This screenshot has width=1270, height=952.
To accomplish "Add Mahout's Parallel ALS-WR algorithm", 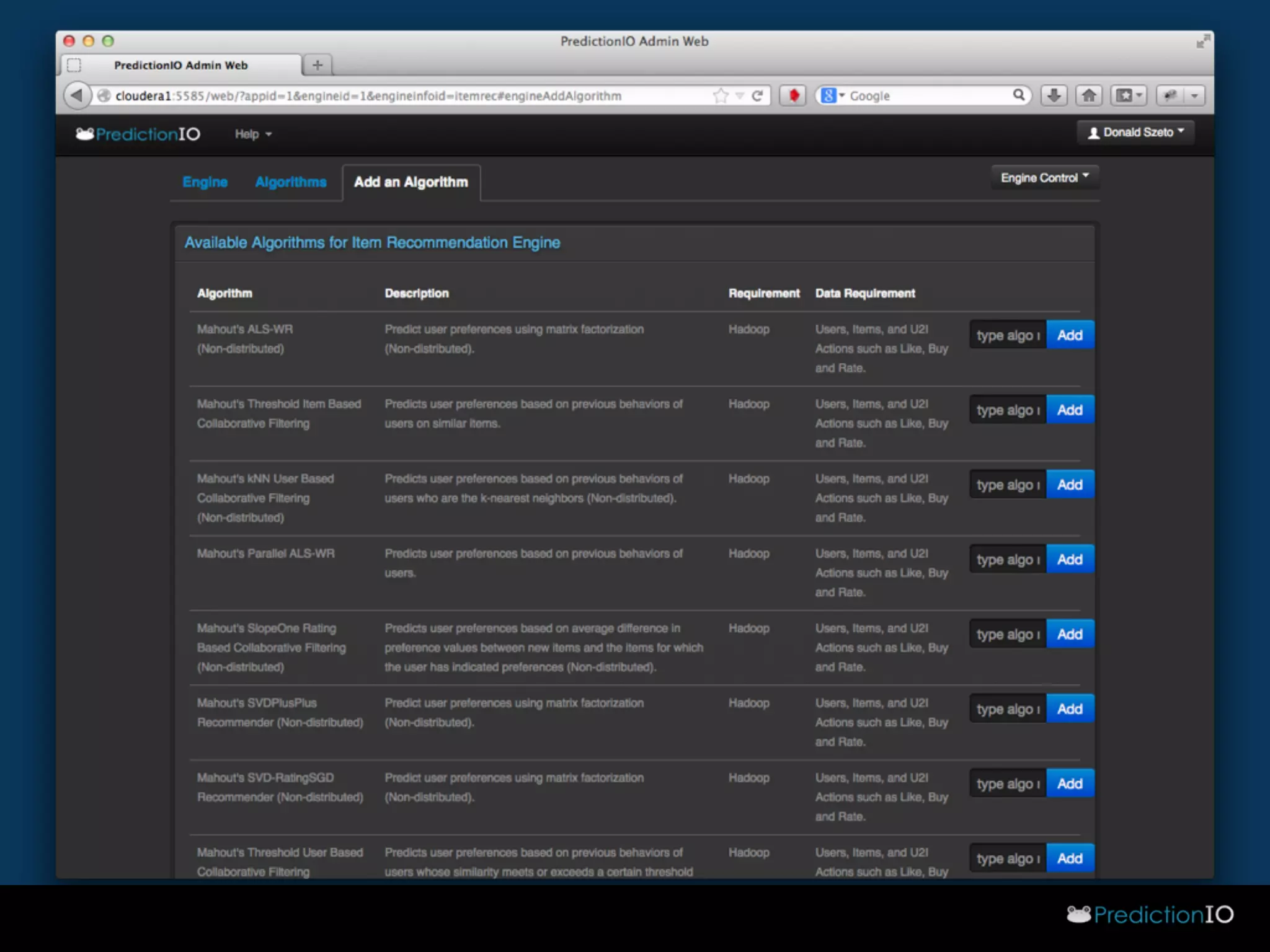I will 1070,560.
